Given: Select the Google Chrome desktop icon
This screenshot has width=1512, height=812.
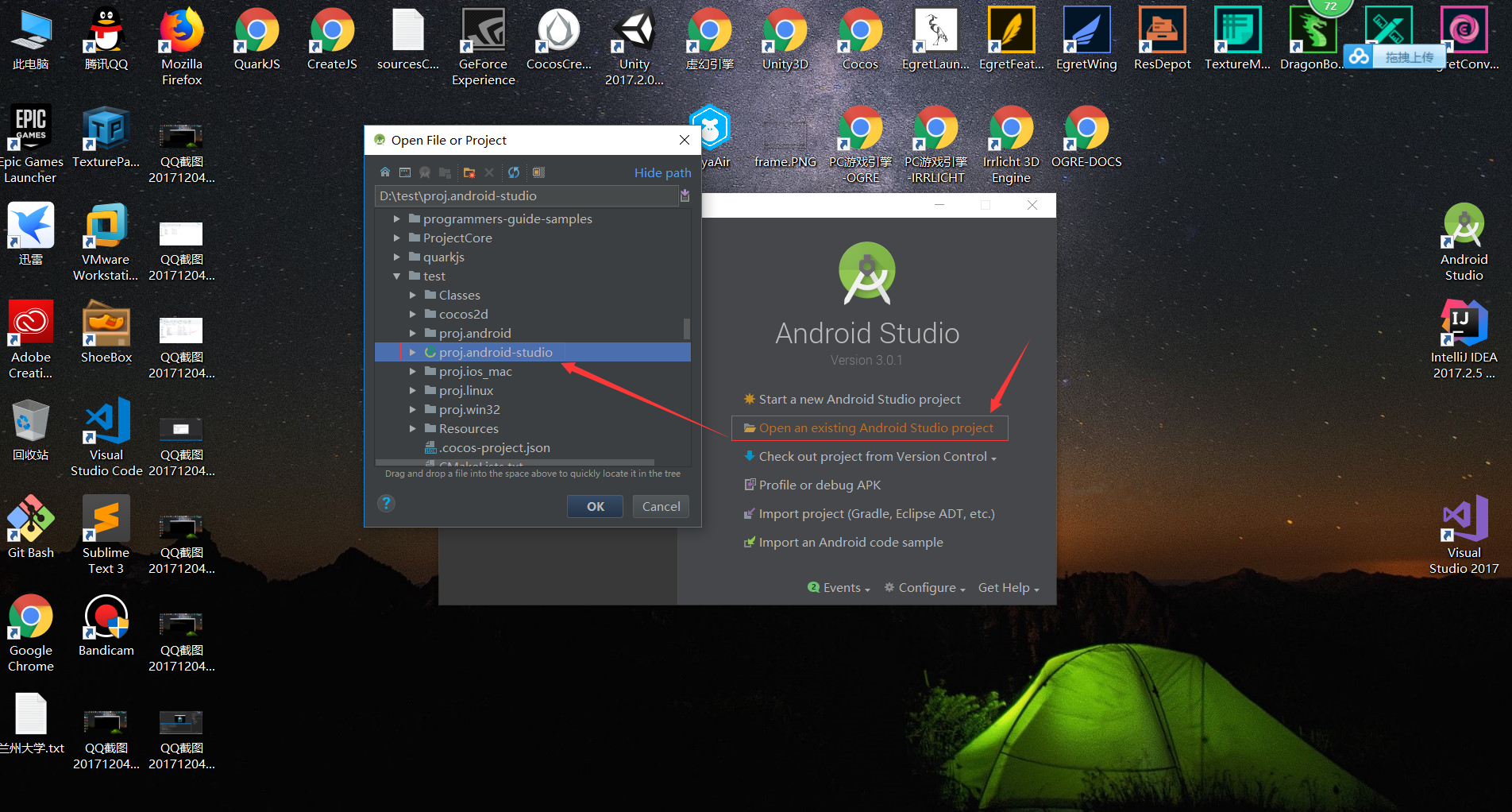Looking at the screenshot, I should pyautogui.click(x=31, y=633).
